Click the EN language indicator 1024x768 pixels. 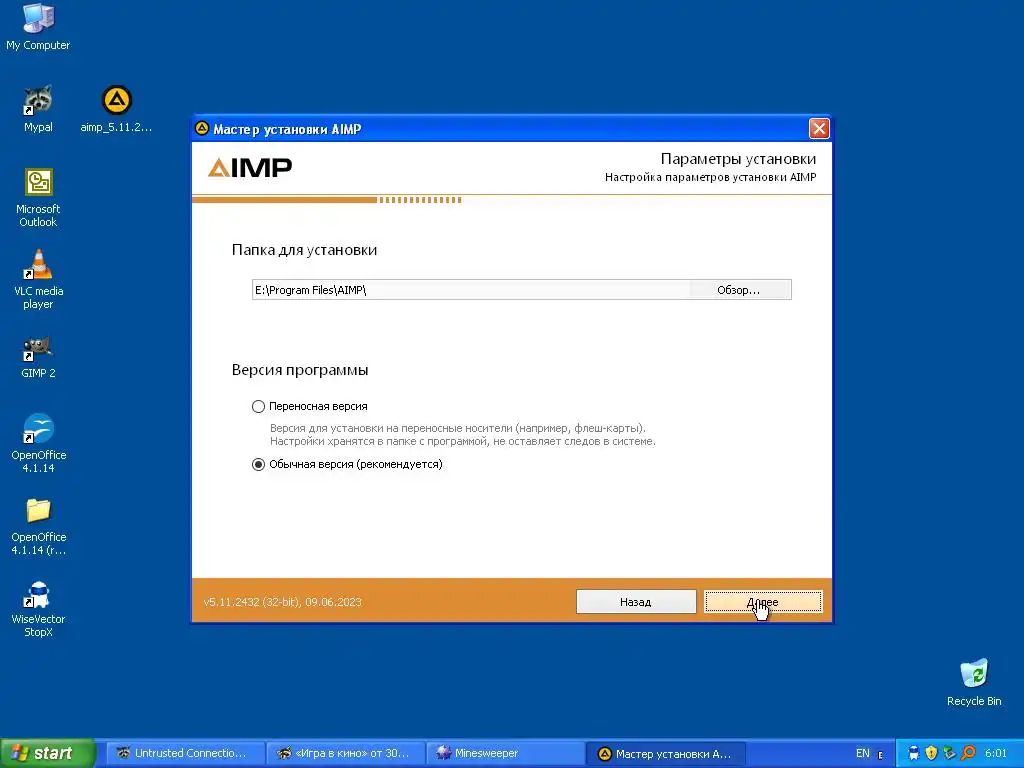[x=863, y=753]
